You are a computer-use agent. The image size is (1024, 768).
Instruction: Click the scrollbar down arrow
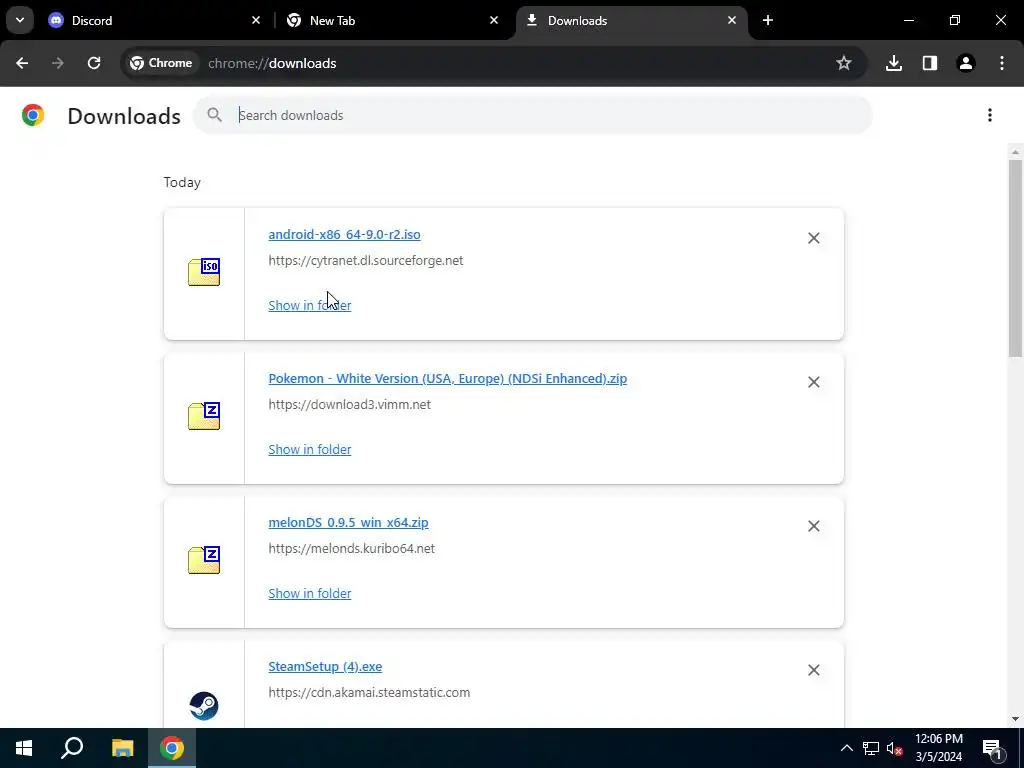(1015, 719)
